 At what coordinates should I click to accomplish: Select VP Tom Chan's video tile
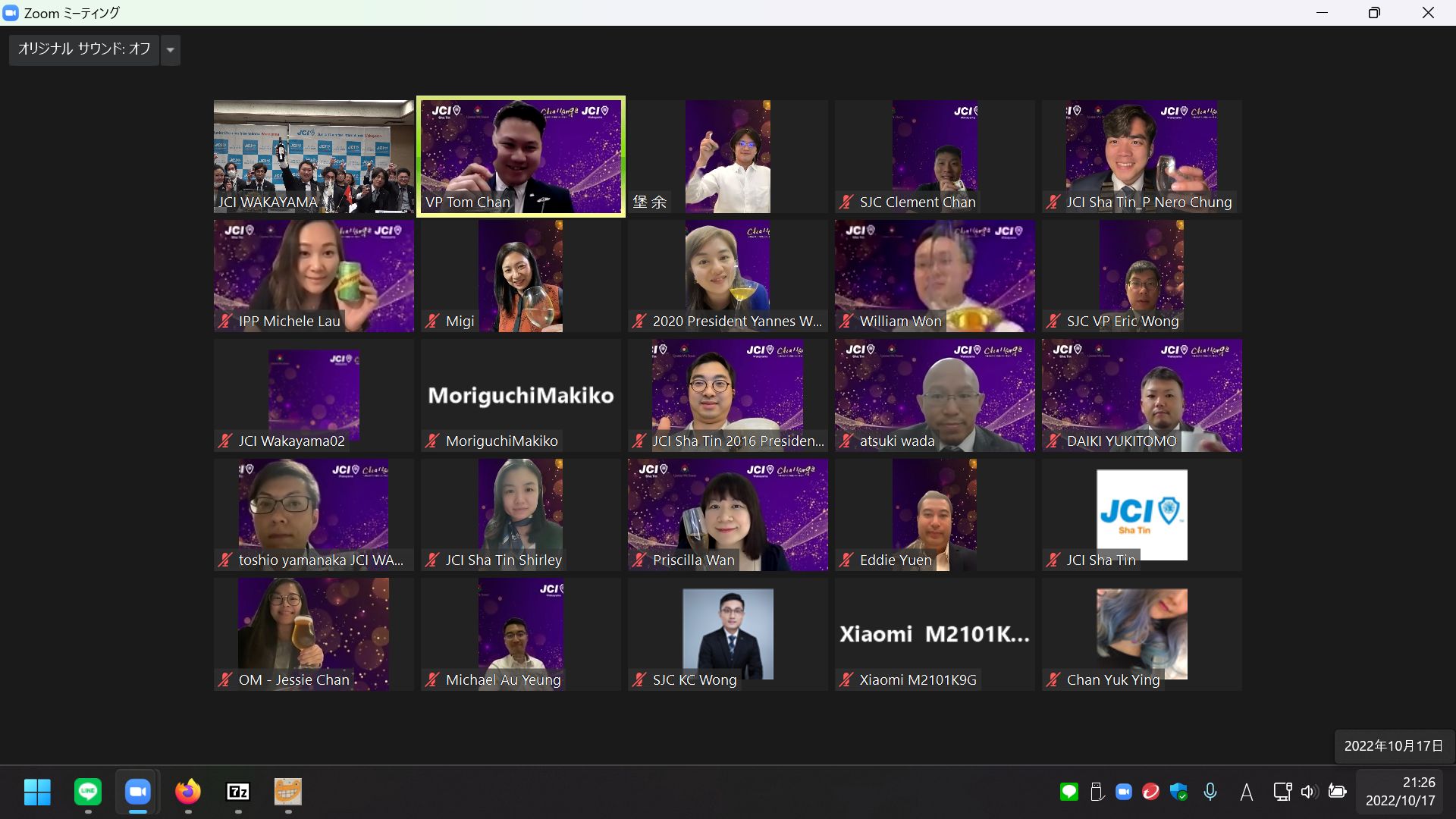(520, 155)
